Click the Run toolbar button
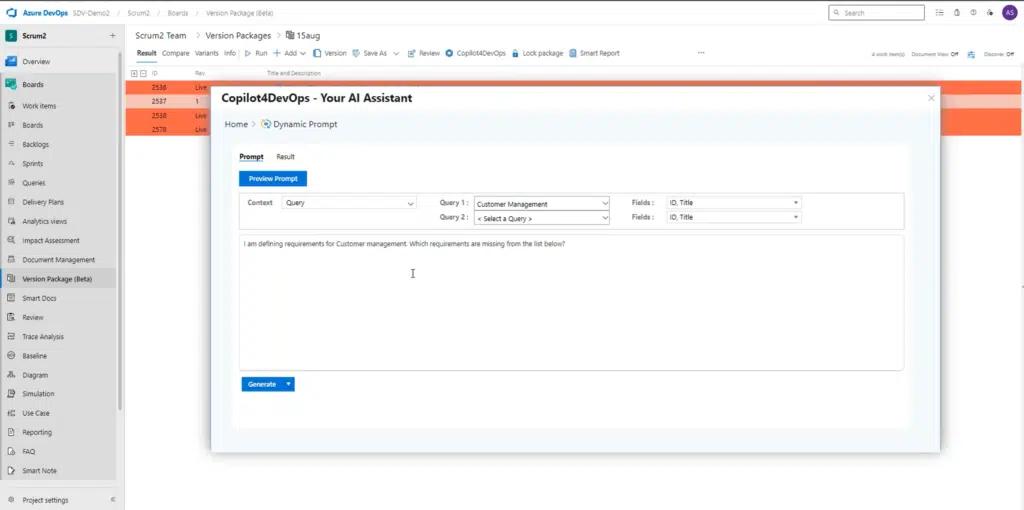 (256, 54)
